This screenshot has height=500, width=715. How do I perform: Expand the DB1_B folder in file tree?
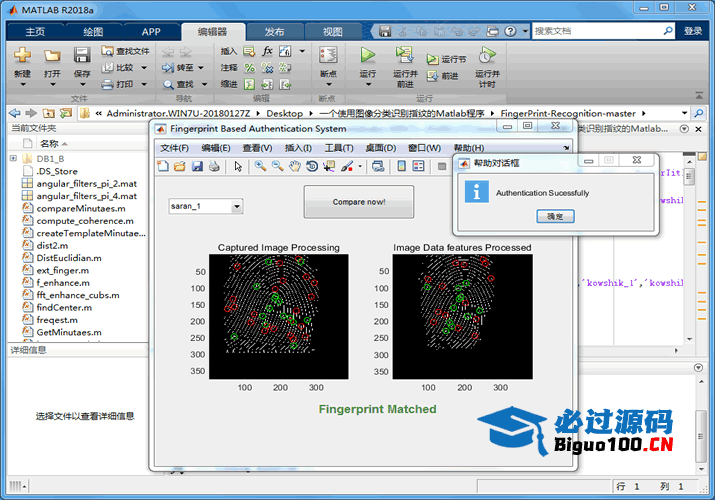coord(13,158)
